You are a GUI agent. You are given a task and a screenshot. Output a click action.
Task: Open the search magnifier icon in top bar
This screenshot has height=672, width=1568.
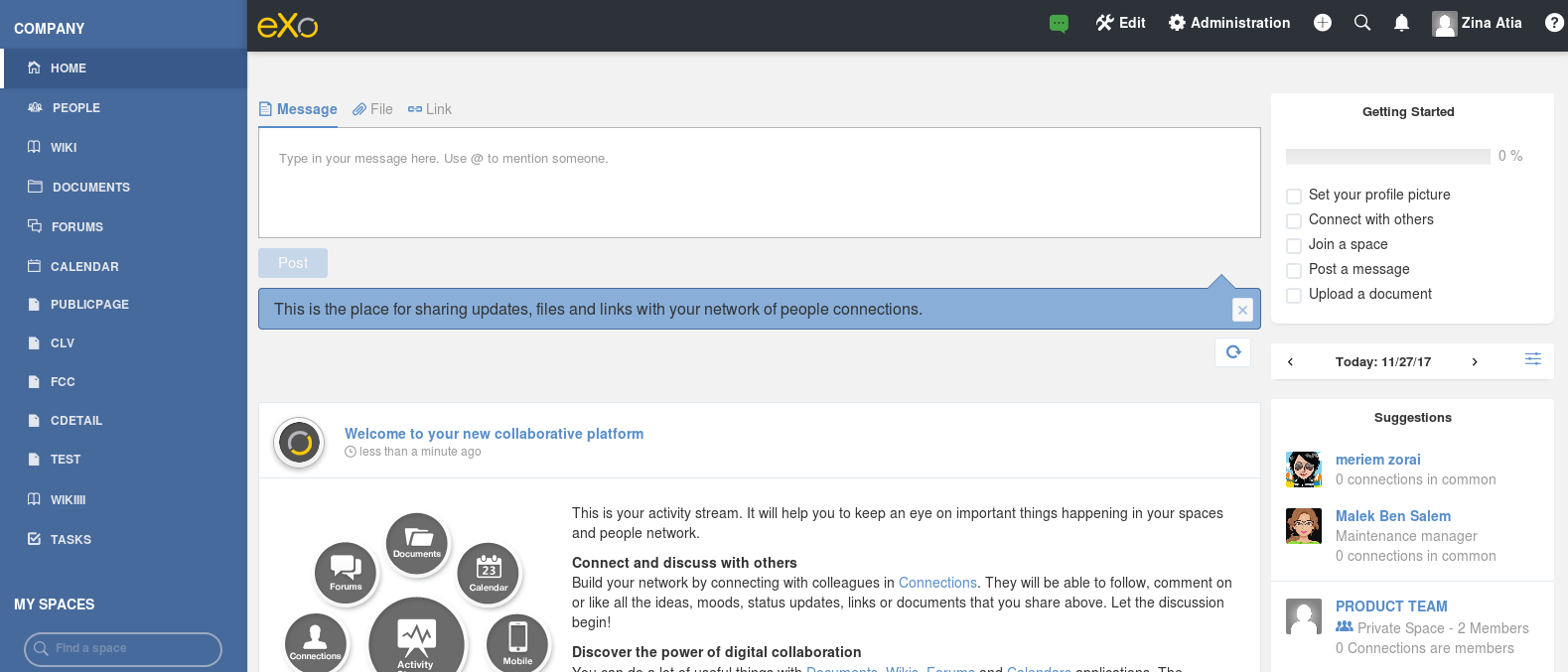(x=1362, y=23)
